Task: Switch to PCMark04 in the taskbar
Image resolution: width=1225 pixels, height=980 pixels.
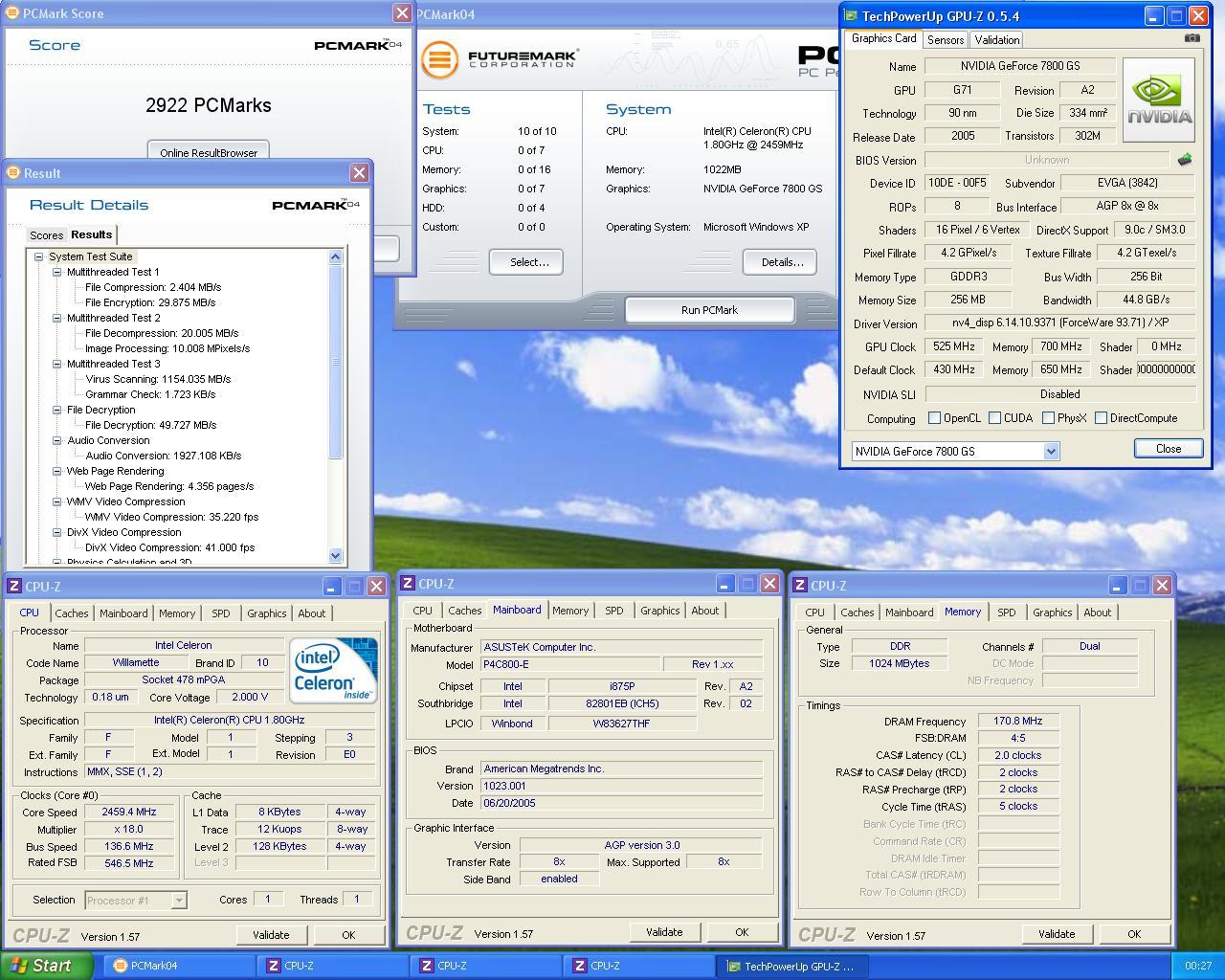Action: pyautogui.click(x=181, y=966)
